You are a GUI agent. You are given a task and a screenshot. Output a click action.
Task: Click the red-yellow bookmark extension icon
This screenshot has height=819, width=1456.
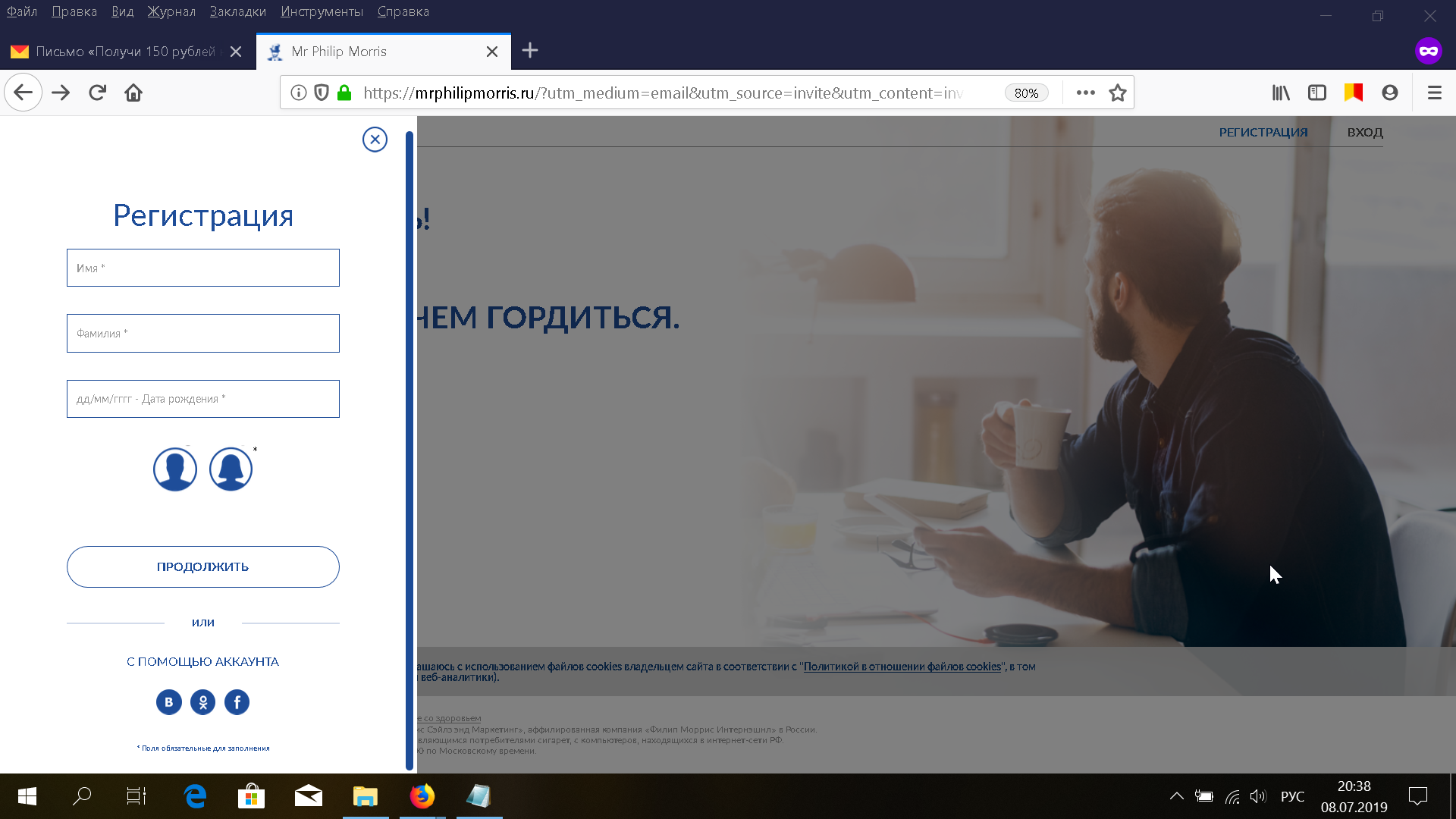(x=1354, y=93)
